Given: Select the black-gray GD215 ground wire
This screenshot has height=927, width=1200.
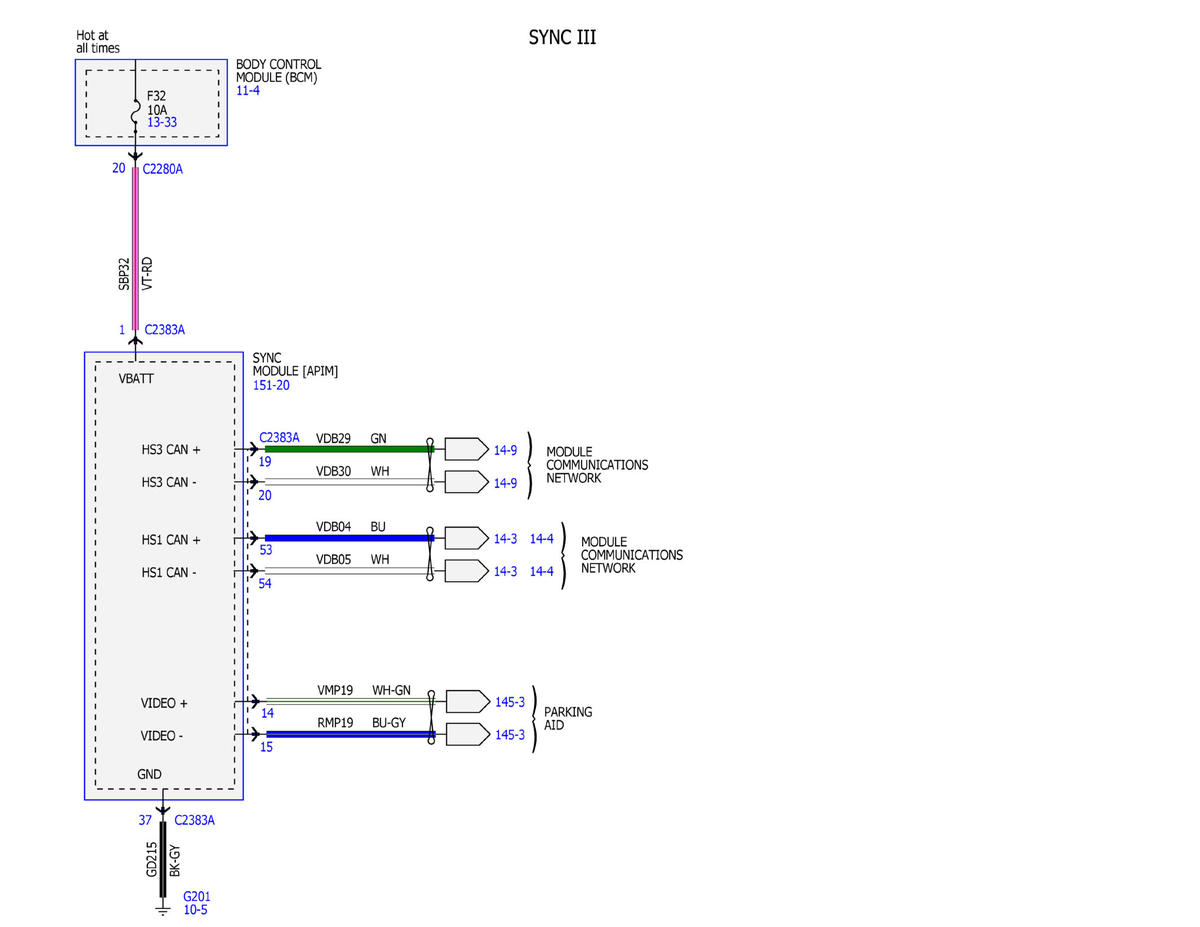Looking at the screenshot, I should (x=163, y=860).
